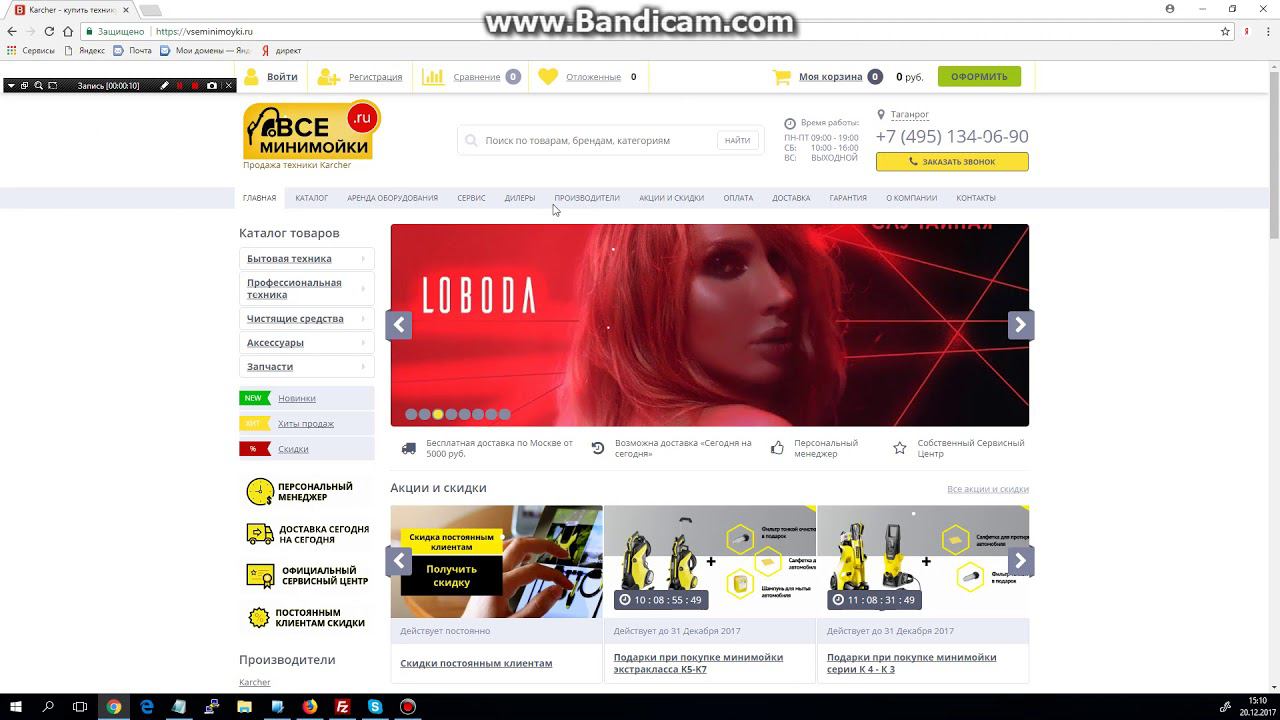Open the Windows Start menu
The width and height of the screenshot is (1280, 720).
[x=16, y=707]
